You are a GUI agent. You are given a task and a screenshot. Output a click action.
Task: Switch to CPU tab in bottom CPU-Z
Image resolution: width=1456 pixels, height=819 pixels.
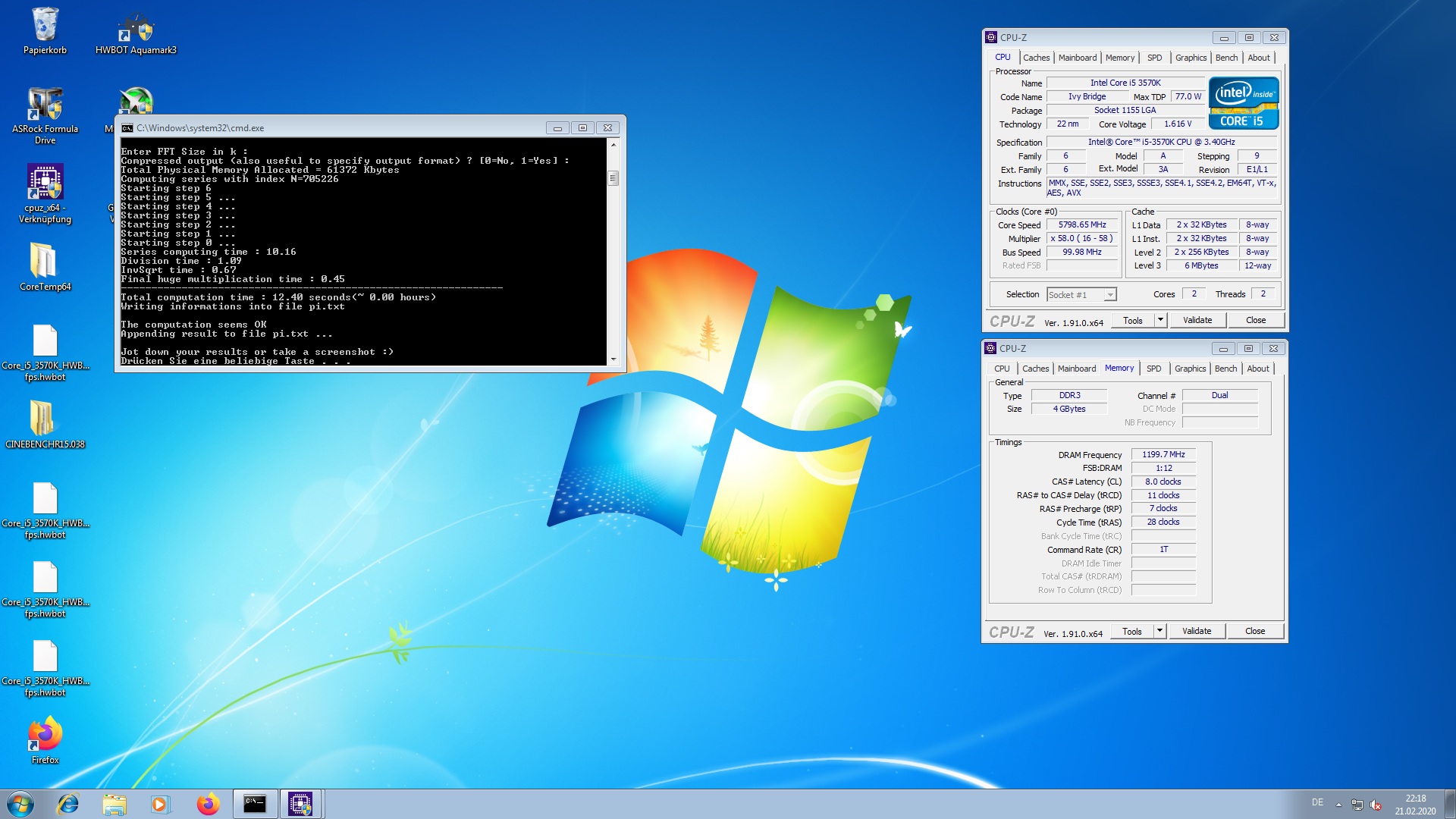(x=1002, y=369)
